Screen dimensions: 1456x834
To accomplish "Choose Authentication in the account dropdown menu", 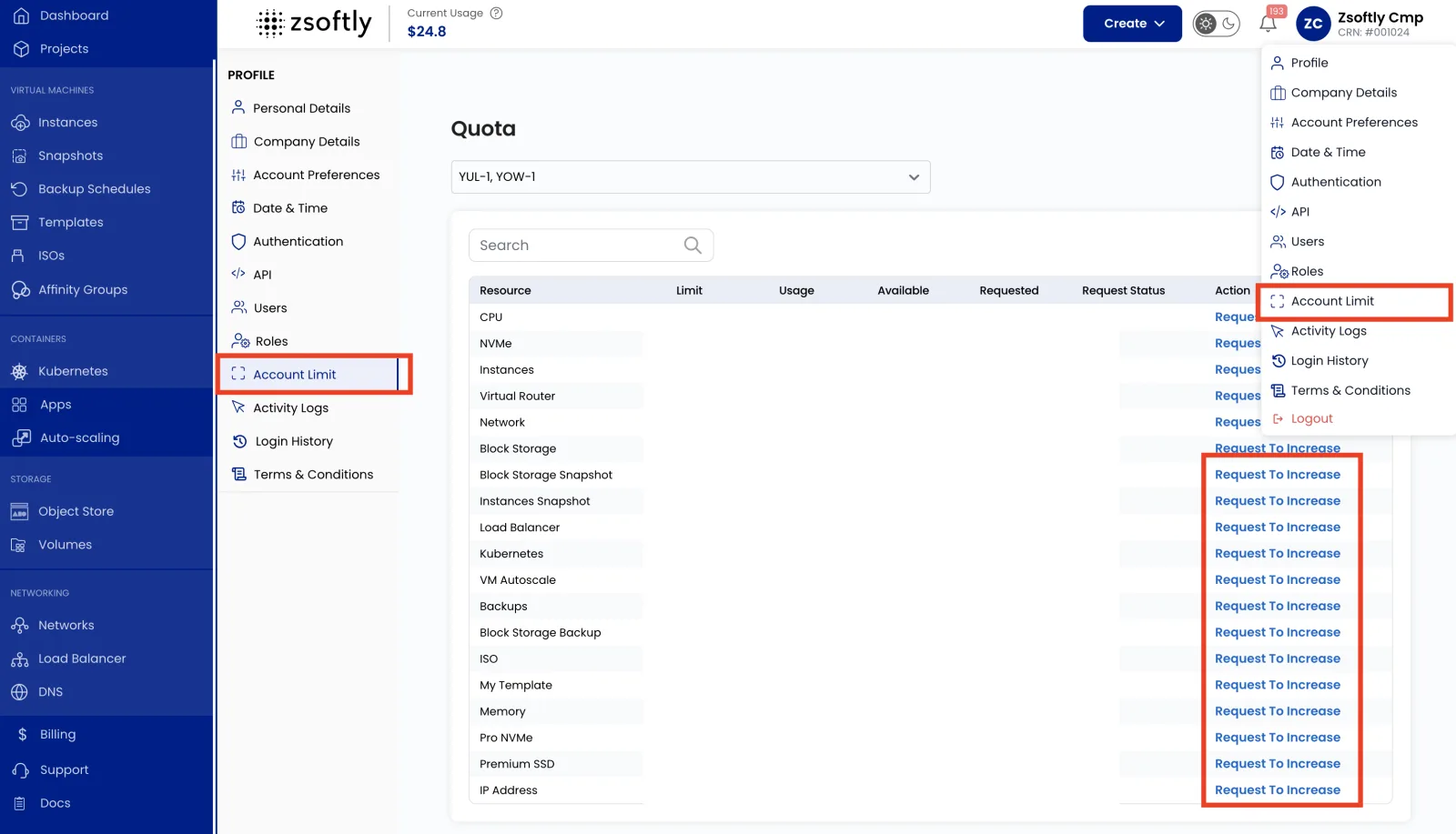I will coord(1326,182).
